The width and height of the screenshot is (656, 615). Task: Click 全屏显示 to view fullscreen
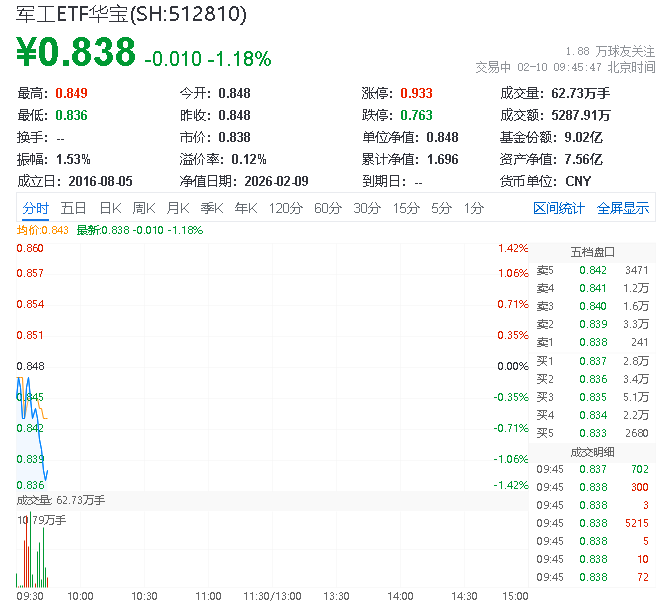click(x=622, y=208)
